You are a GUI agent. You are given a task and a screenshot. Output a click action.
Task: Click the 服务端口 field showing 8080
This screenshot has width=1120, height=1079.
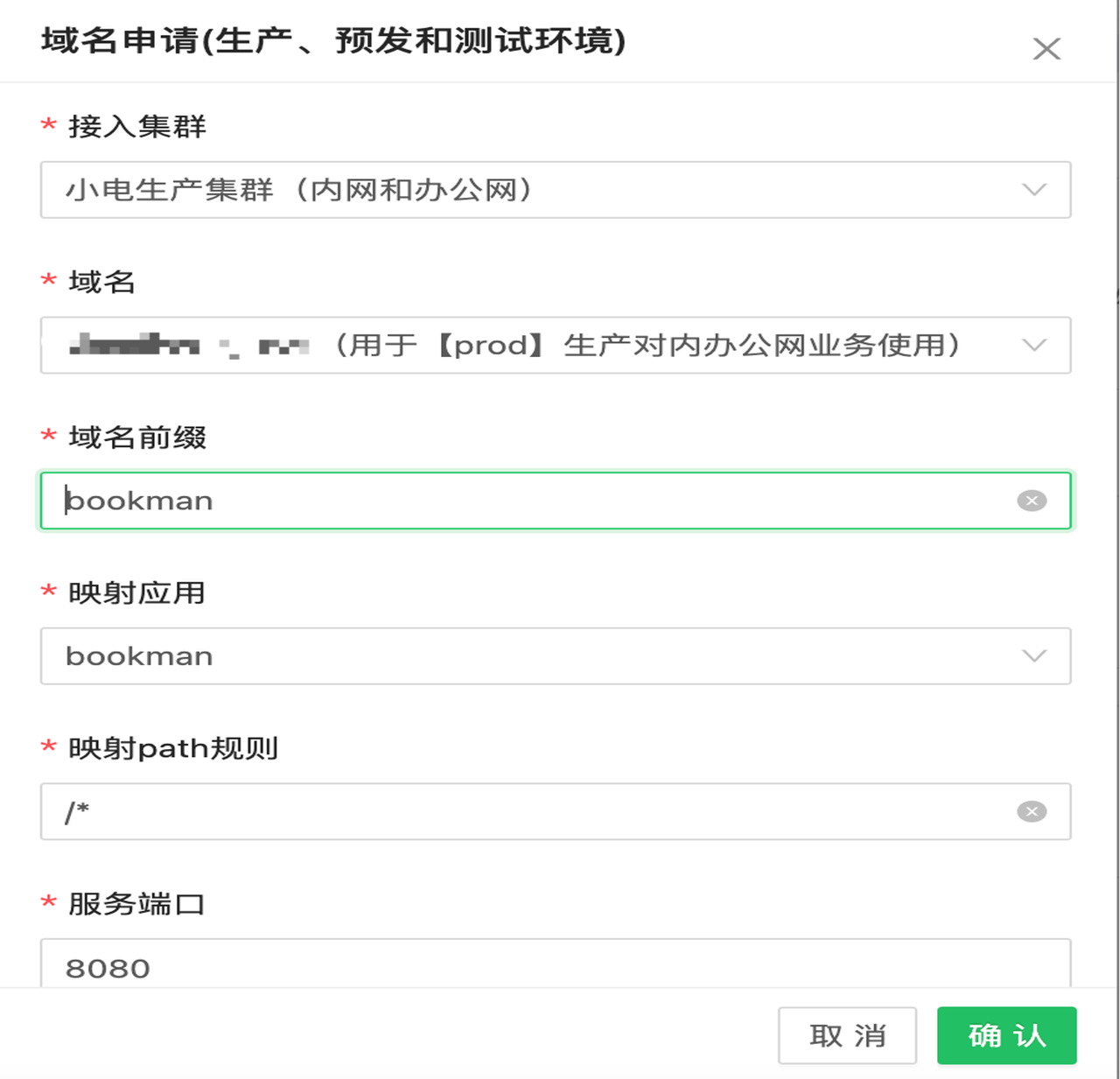point(525,967)
